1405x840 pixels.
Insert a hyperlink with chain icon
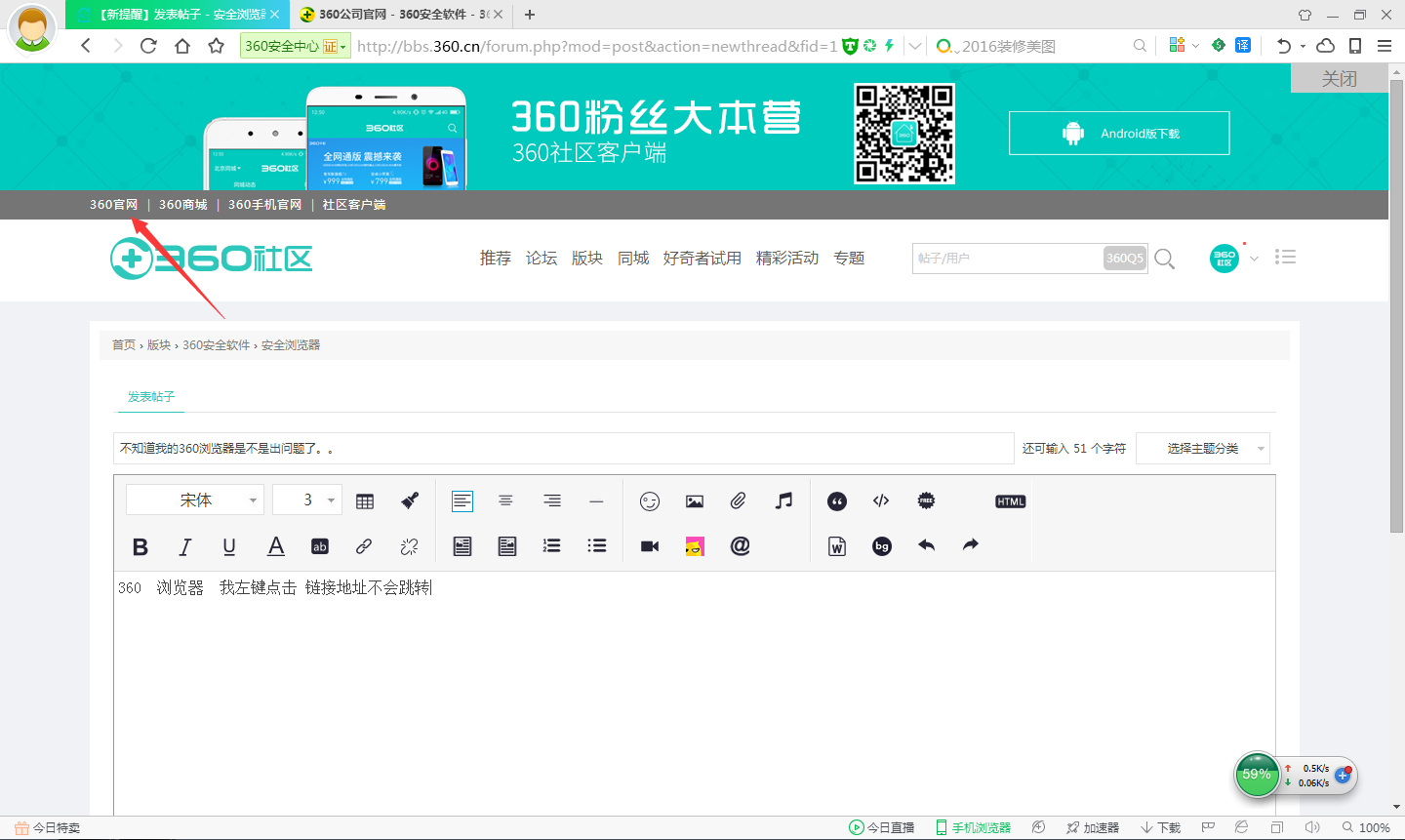[x=364, y=546]
